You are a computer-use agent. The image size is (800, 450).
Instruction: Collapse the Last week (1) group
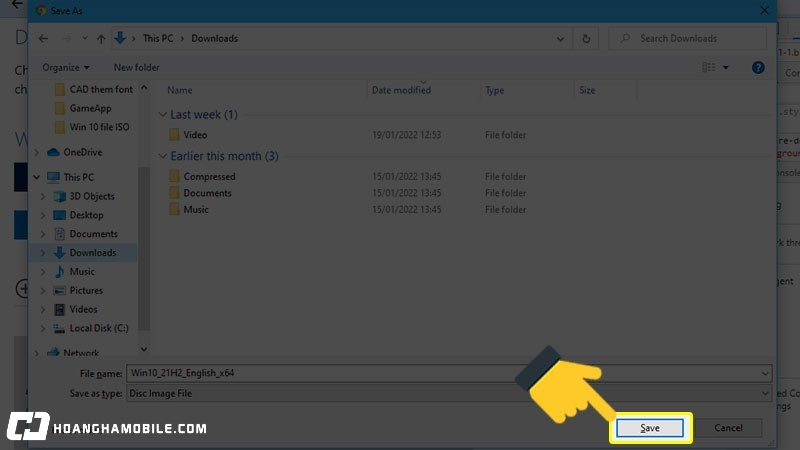(x=162, y=115)
